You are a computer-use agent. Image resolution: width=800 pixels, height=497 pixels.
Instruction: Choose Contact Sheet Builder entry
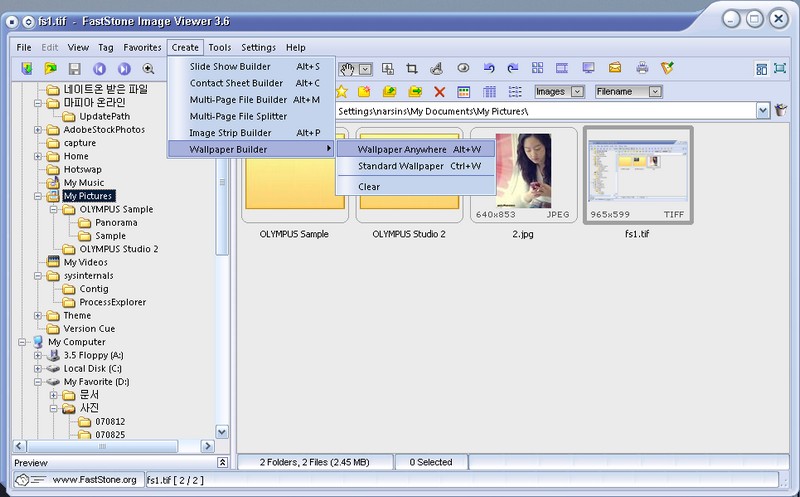252,83
